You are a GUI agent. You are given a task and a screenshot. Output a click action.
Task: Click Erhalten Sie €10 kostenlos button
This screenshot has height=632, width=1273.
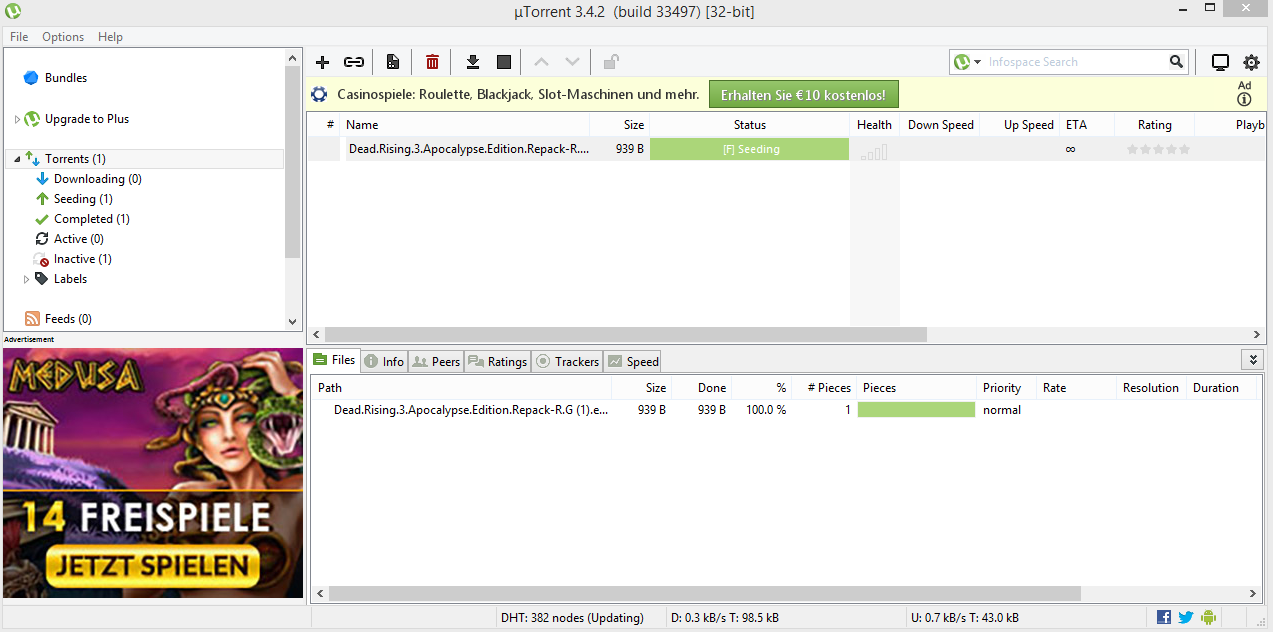click(x=804, y=95)
